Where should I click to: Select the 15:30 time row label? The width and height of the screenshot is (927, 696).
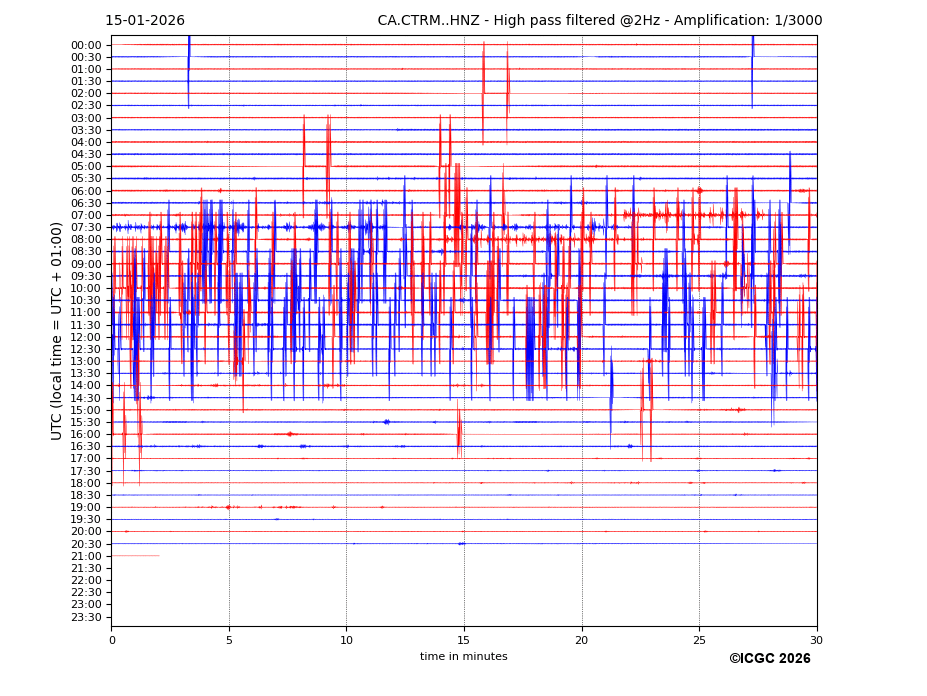coord(86,422)
